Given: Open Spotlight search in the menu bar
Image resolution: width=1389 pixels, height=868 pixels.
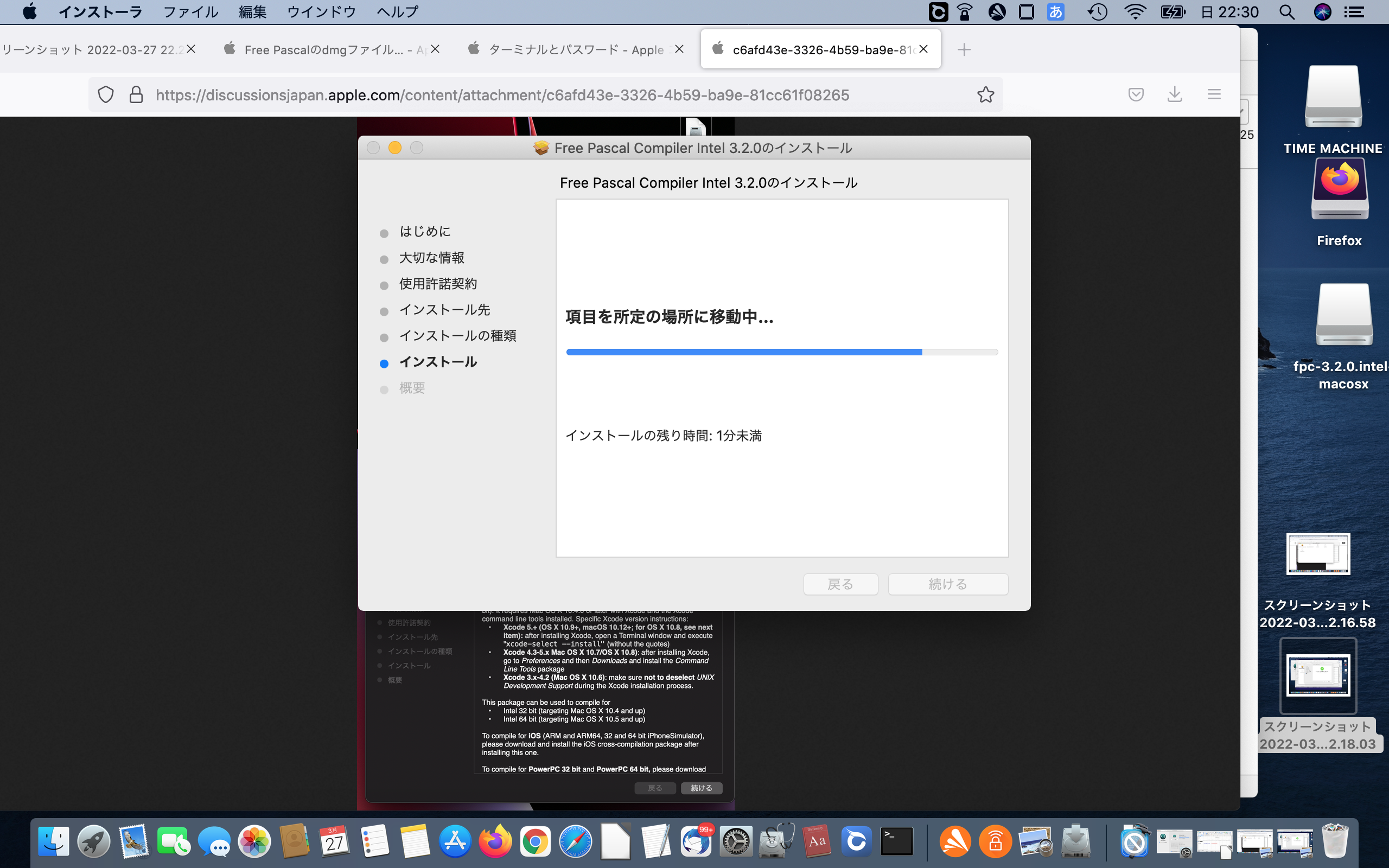Looking at the screenshot, I should click(x=1287, y=12).
